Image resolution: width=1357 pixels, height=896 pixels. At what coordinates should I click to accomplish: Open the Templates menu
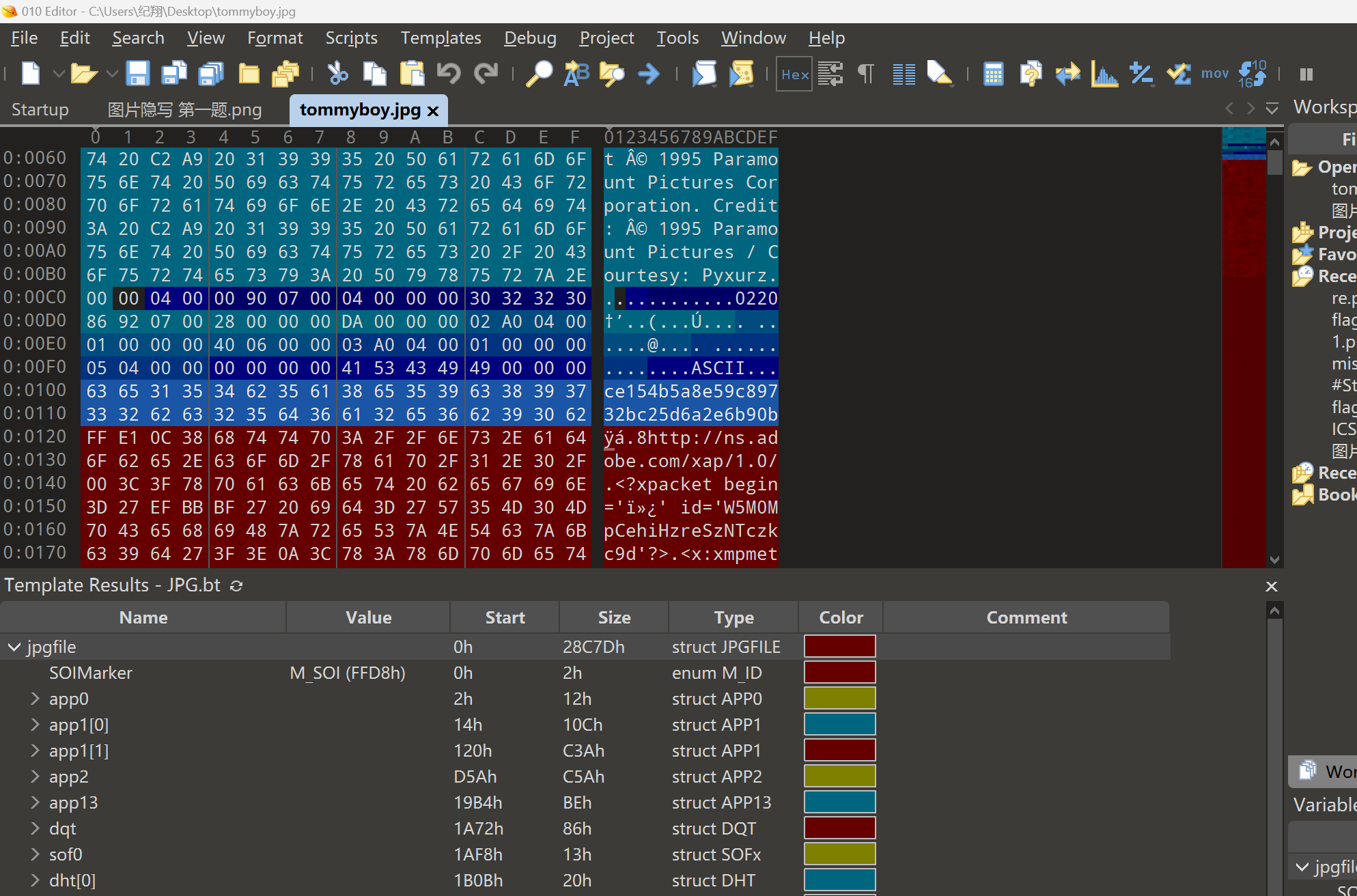point(440,38)
